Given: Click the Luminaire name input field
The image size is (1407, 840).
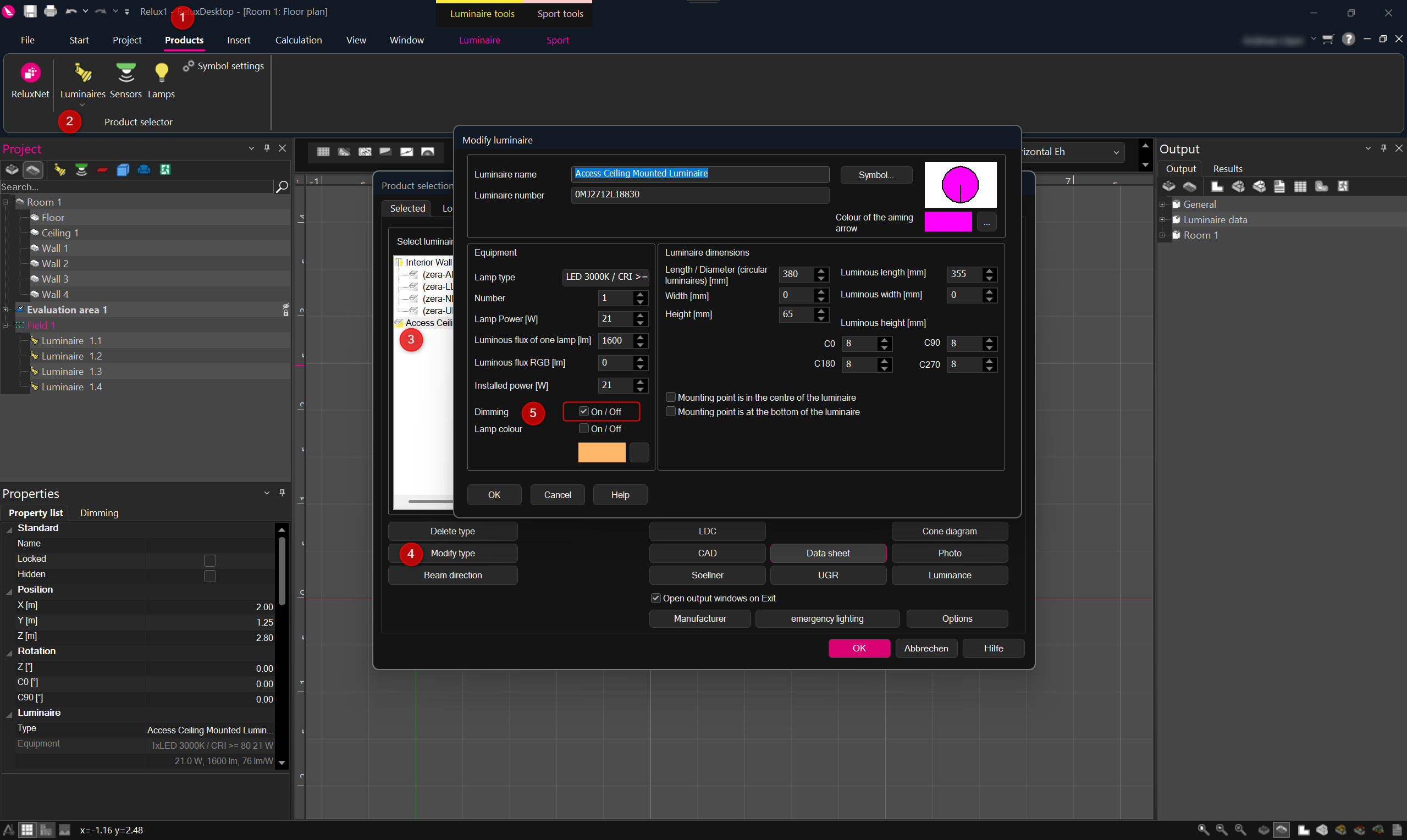Looking at the screenshot, I should tap(700, 174).
